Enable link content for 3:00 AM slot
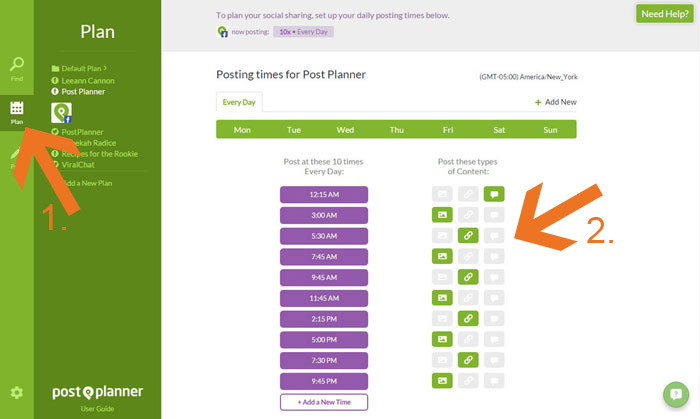This screenshot has height=419, width=700. pos(468,215)
